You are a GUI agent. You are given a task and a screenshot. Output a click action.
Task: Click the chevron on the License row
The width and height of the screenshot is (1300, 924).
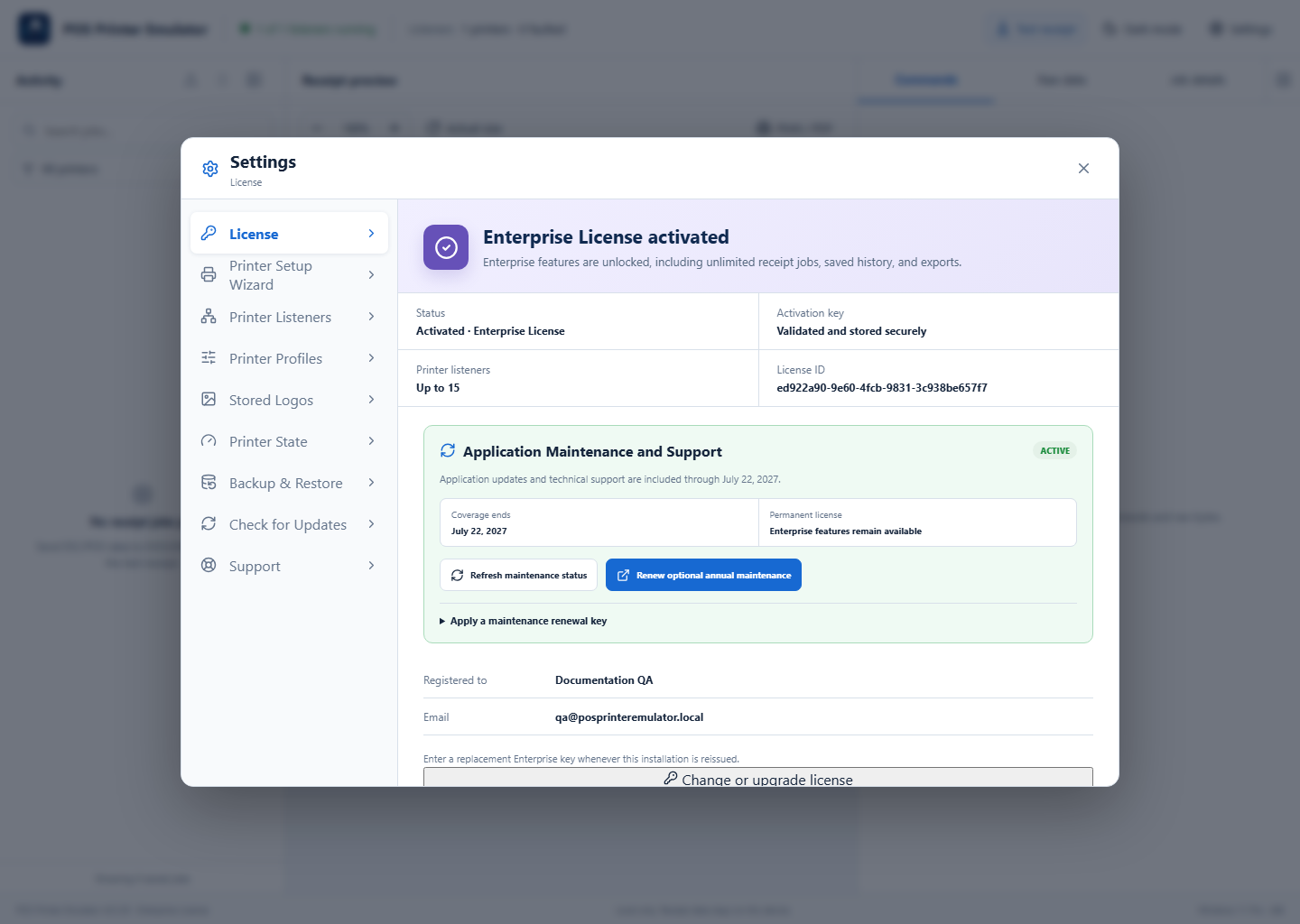click(x=371, y=234)
